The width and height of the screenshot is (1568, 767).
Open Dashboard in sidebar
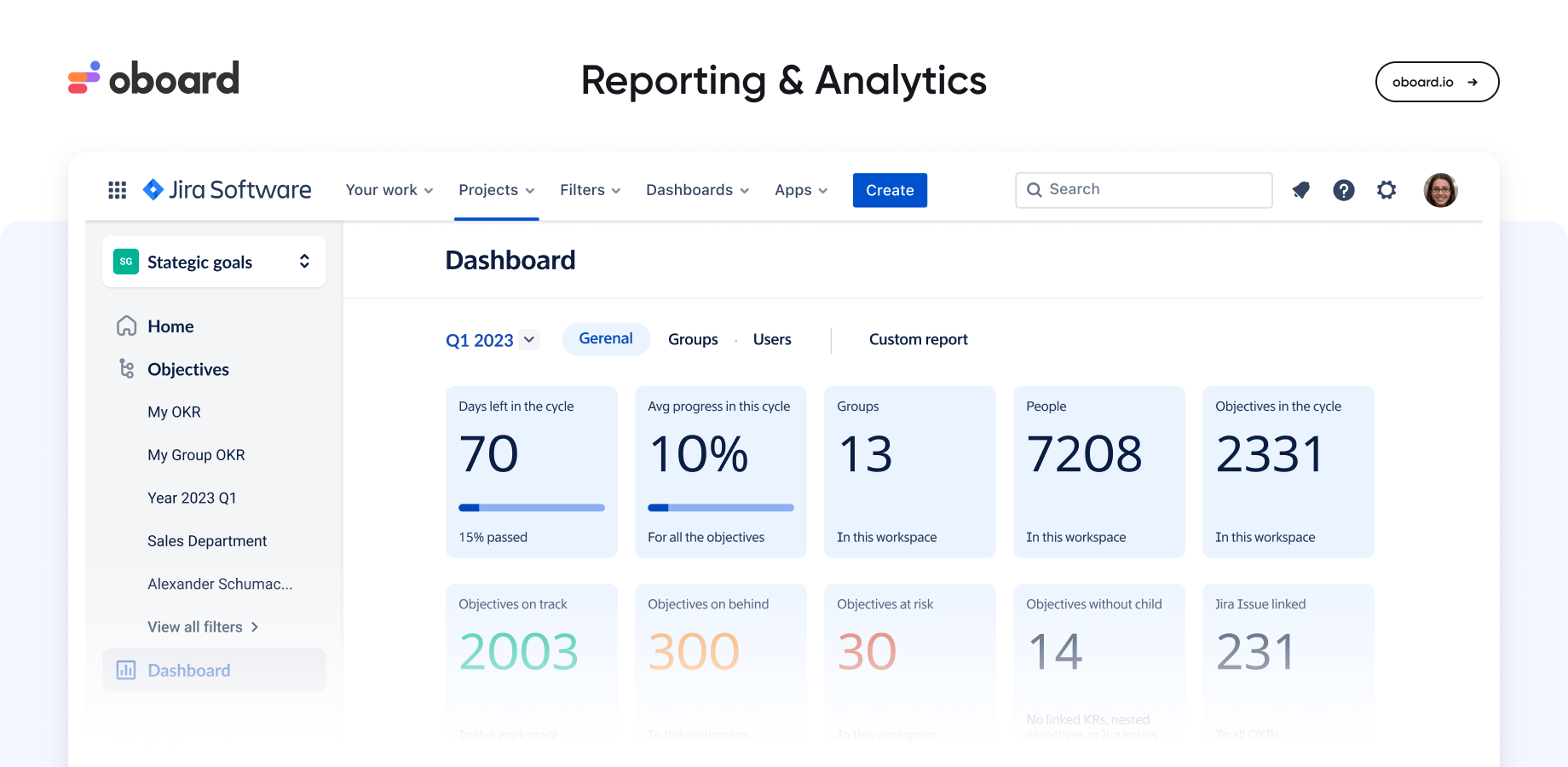214,670
